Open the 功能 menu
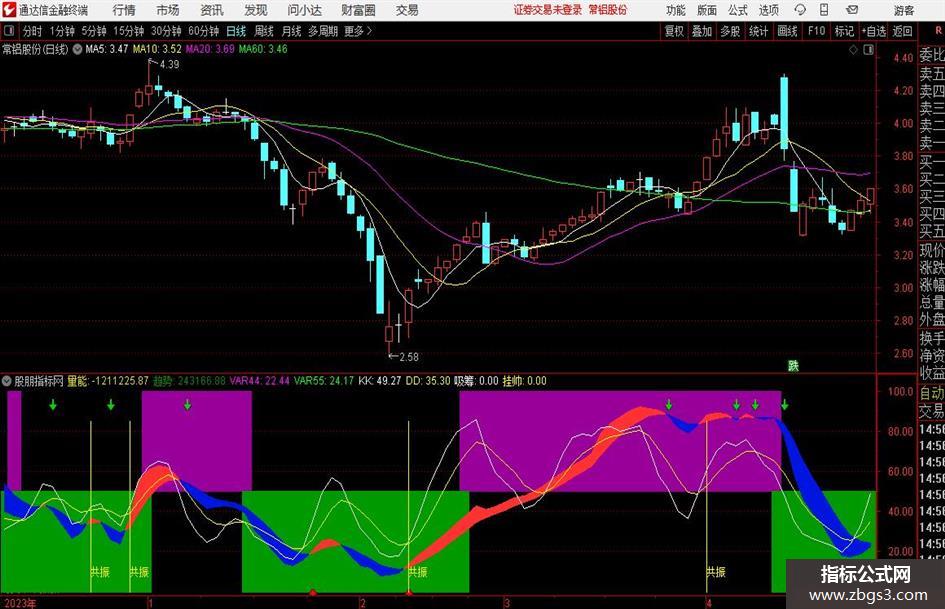Image resolution: width=945 pixels, height=609 pixels. pyautogui.click(x=676, y=10)
